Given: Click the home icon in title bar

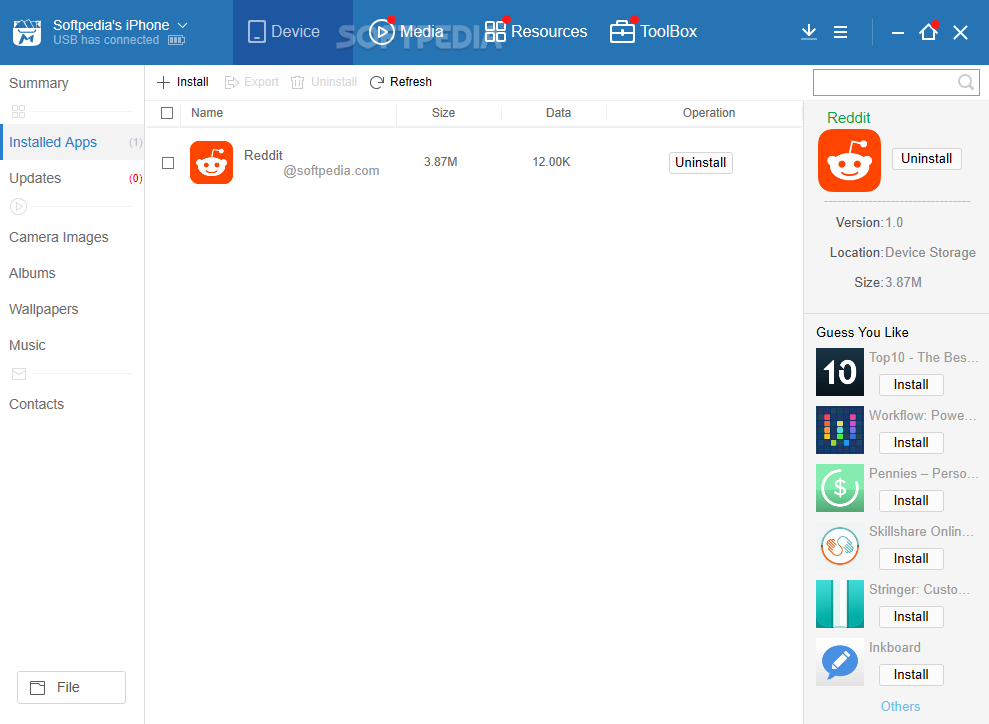Looking at the screenshot, I should point(928,32).
